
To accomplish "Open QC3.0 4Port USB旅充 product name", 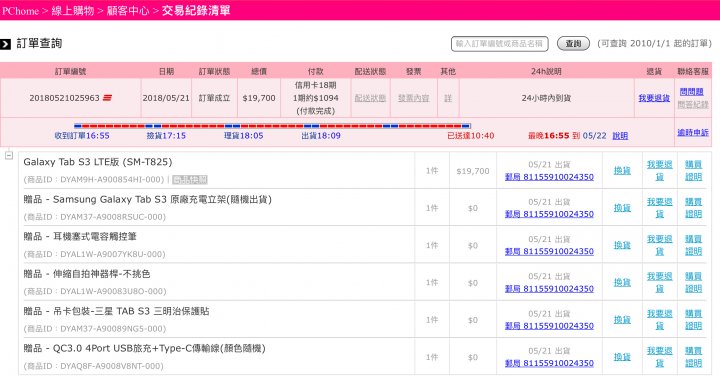I will pos(144,349).
